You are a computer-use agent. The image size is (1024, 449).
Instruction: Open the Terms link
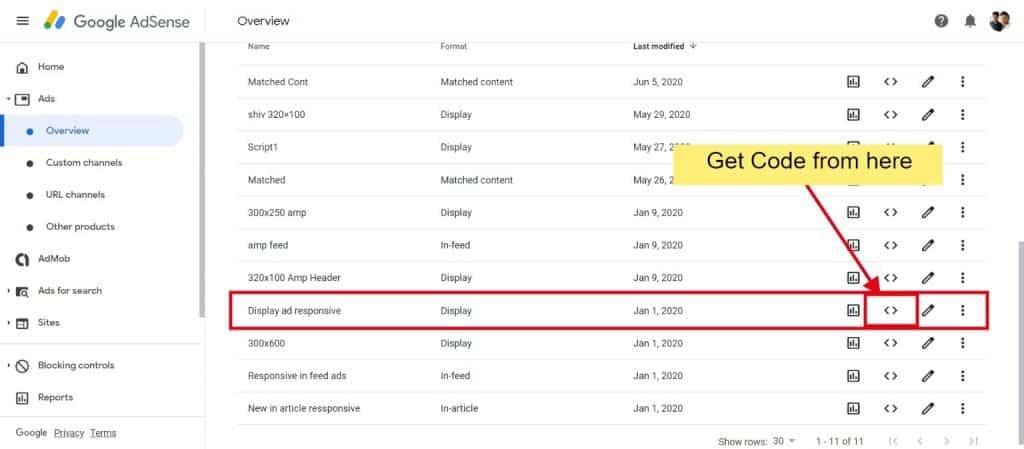coord(103,433)
